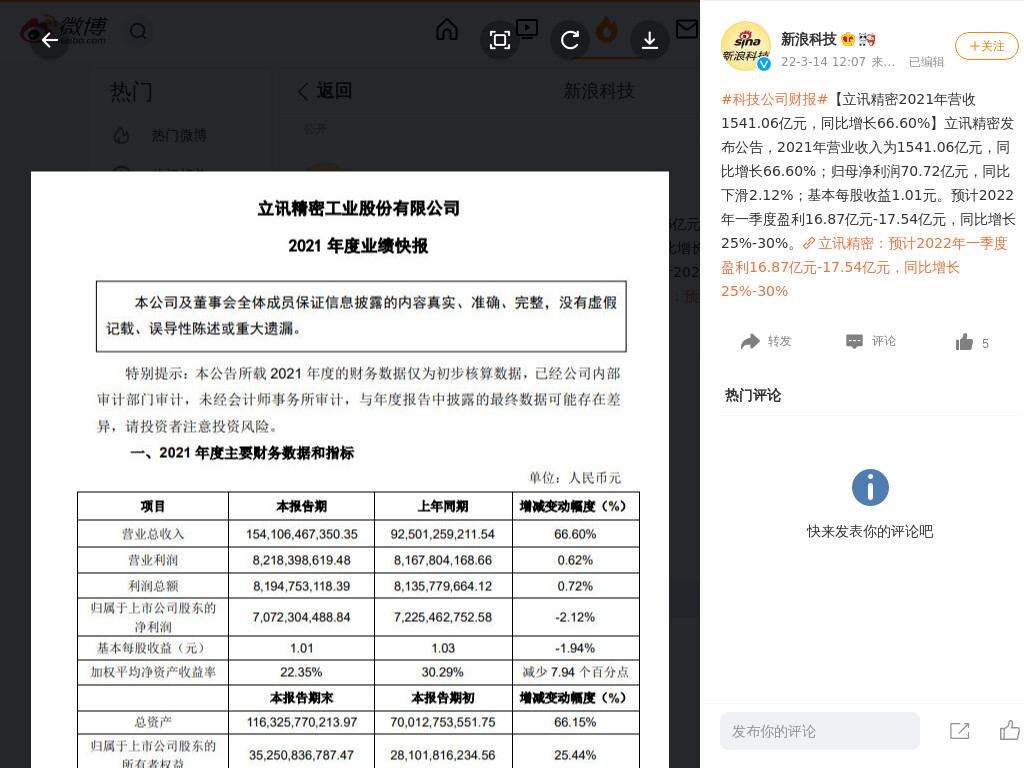Viewport: 1024px width, 768px height.
Task: Click the back arrow in the image viewer
Action: click(50, 40)
